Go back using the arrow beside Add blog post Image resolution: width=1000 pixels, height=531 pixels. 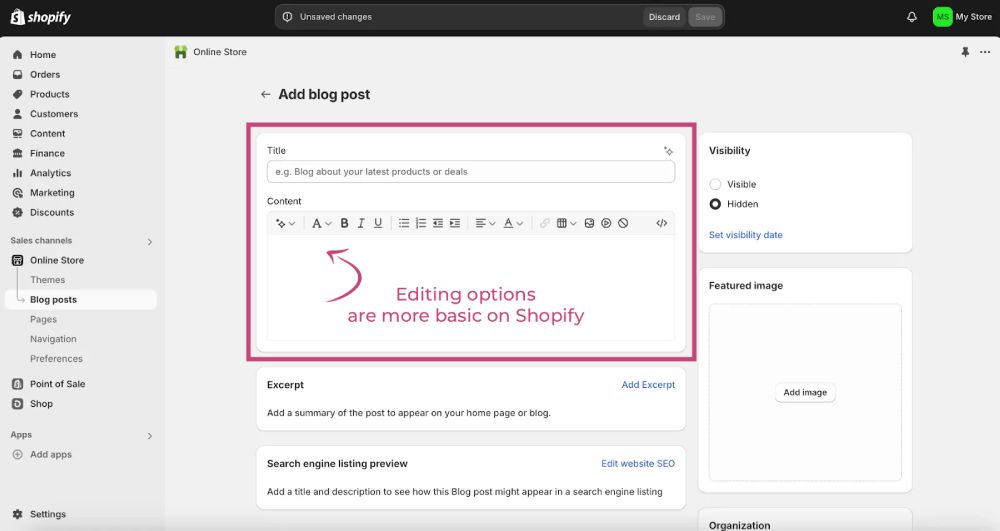pos(265,95)
